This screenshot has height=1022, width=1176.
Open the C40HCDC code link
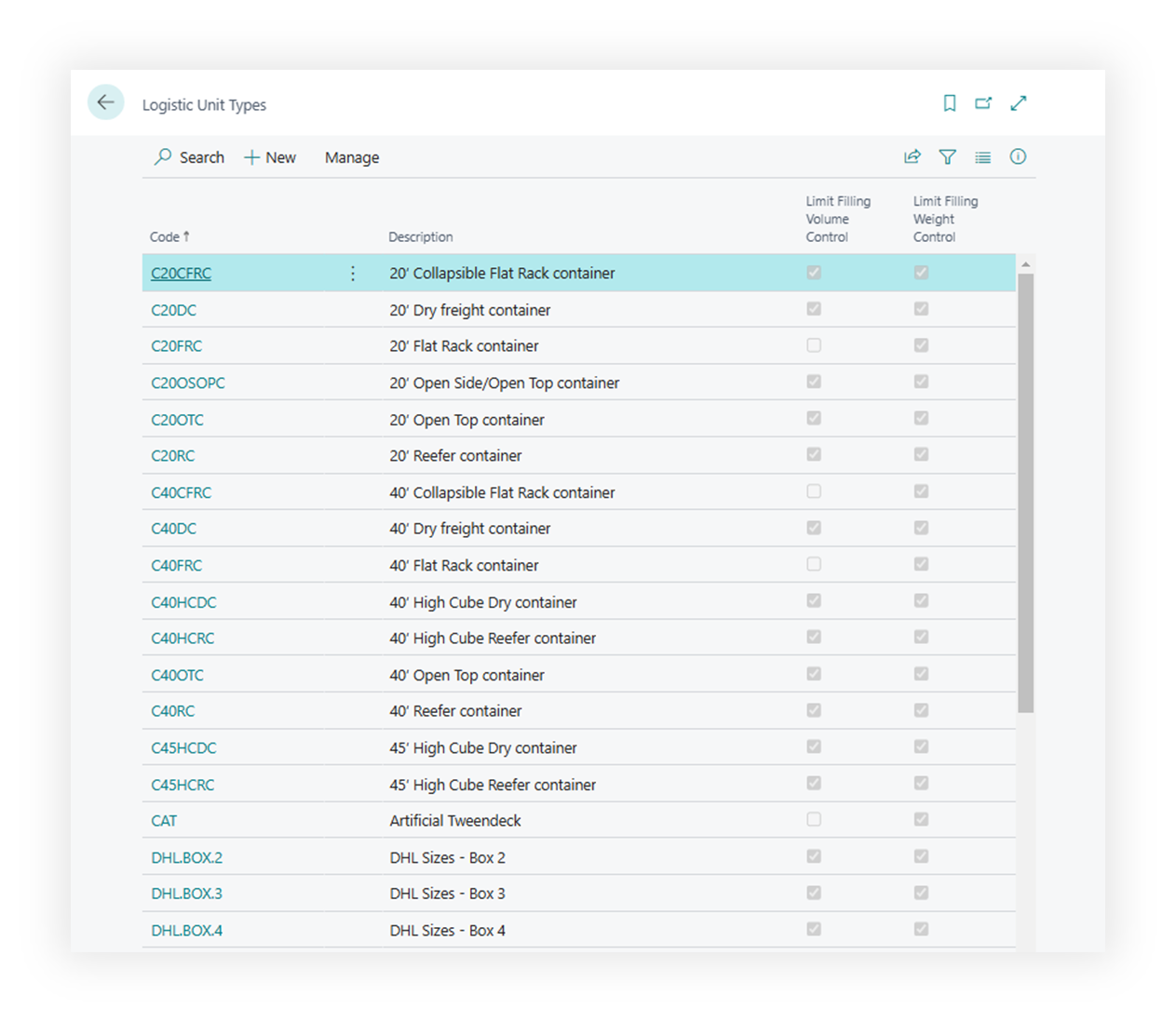click(183, 602)
